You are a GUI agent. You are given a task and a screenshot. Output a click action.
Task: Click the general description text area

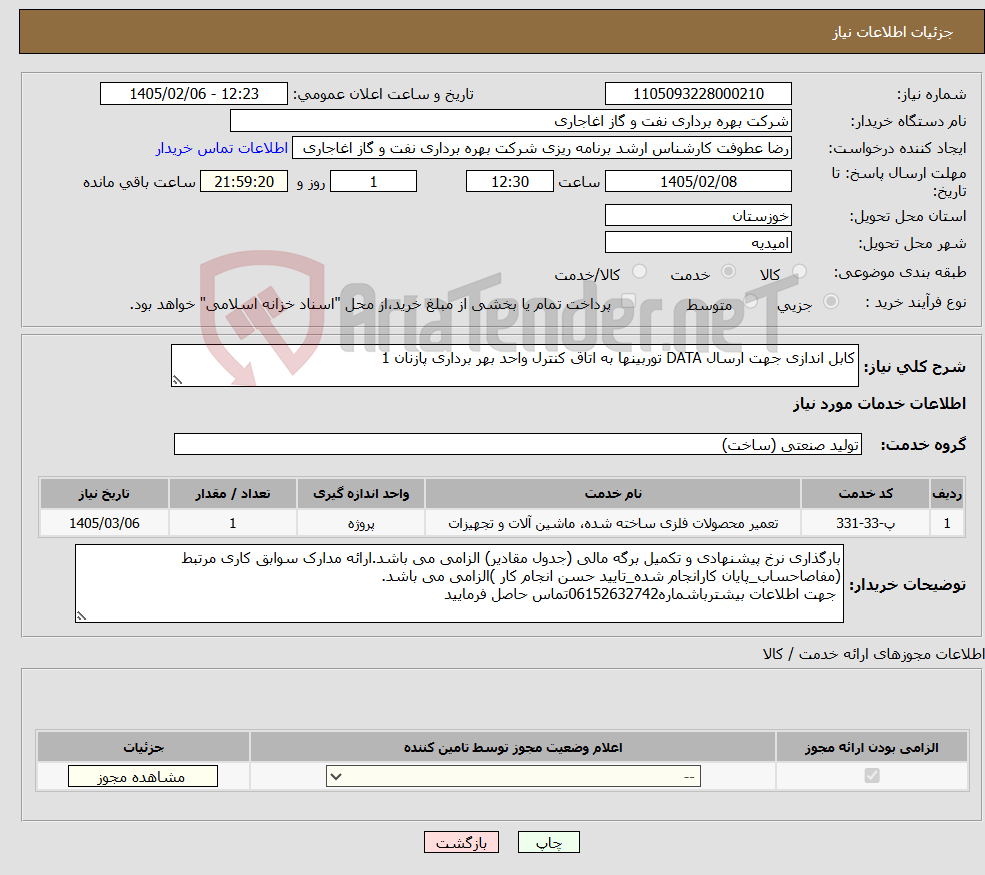[514, 366]
